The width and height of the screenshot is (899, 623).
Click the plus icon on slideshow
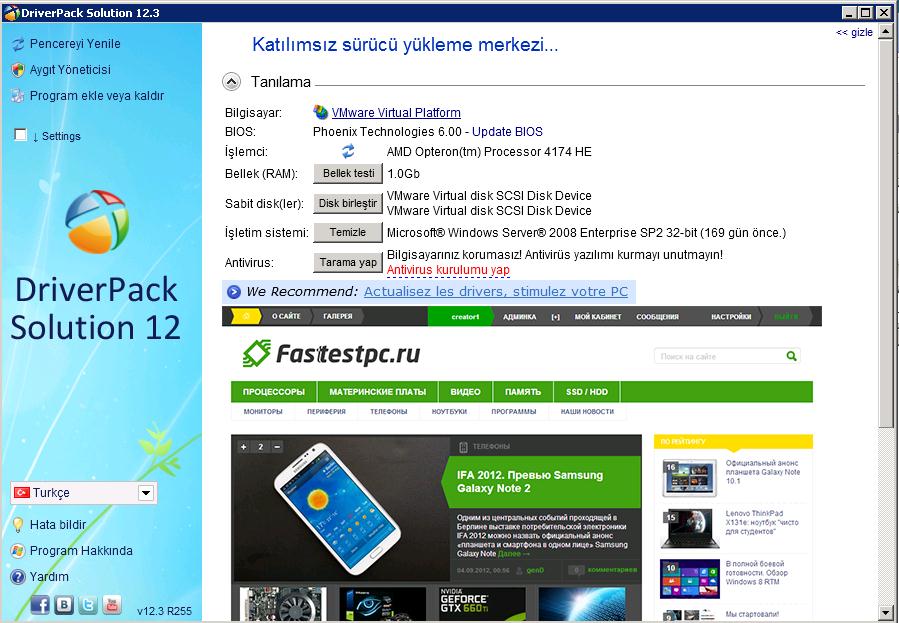coord(244,446)
